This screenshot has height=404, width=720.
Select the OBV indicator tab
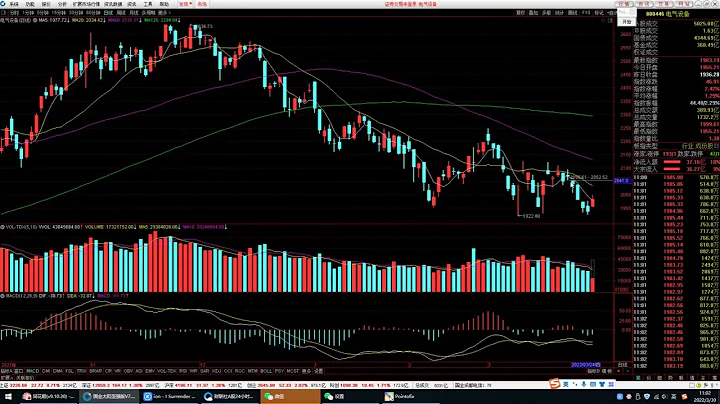(x=128, y=370)
